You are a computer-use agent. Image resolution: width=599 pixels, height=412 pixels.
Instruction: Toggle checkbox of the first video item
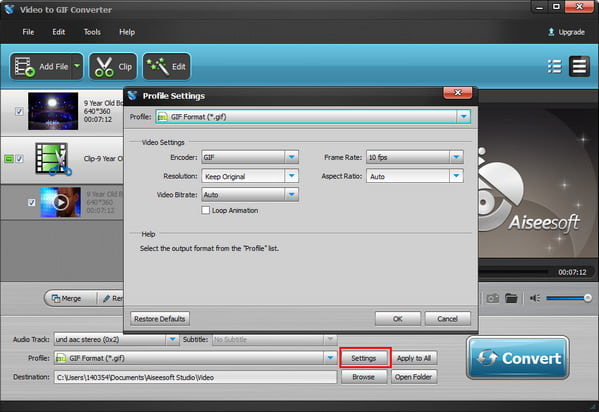(x=19, y=111)
